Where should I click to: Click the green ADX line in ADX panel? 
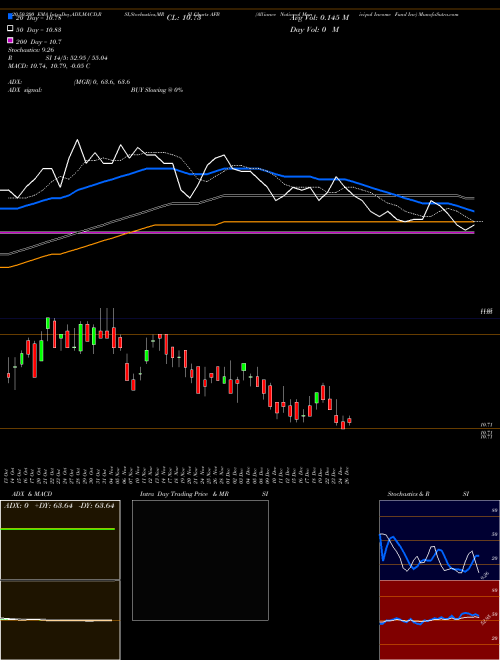pyautogui.click(x=58, y=529)
